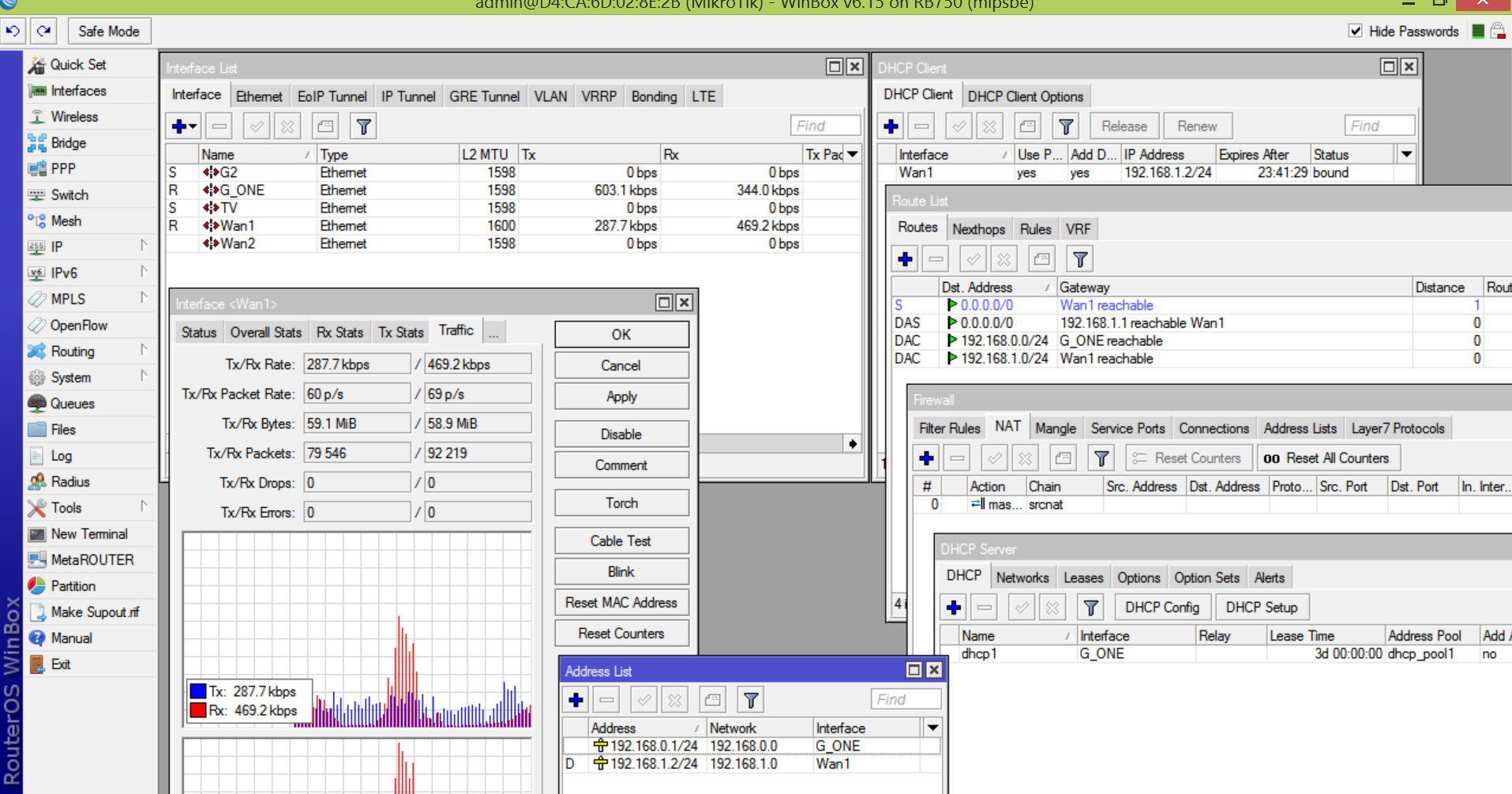Click the Torch button

pos(621,503)
